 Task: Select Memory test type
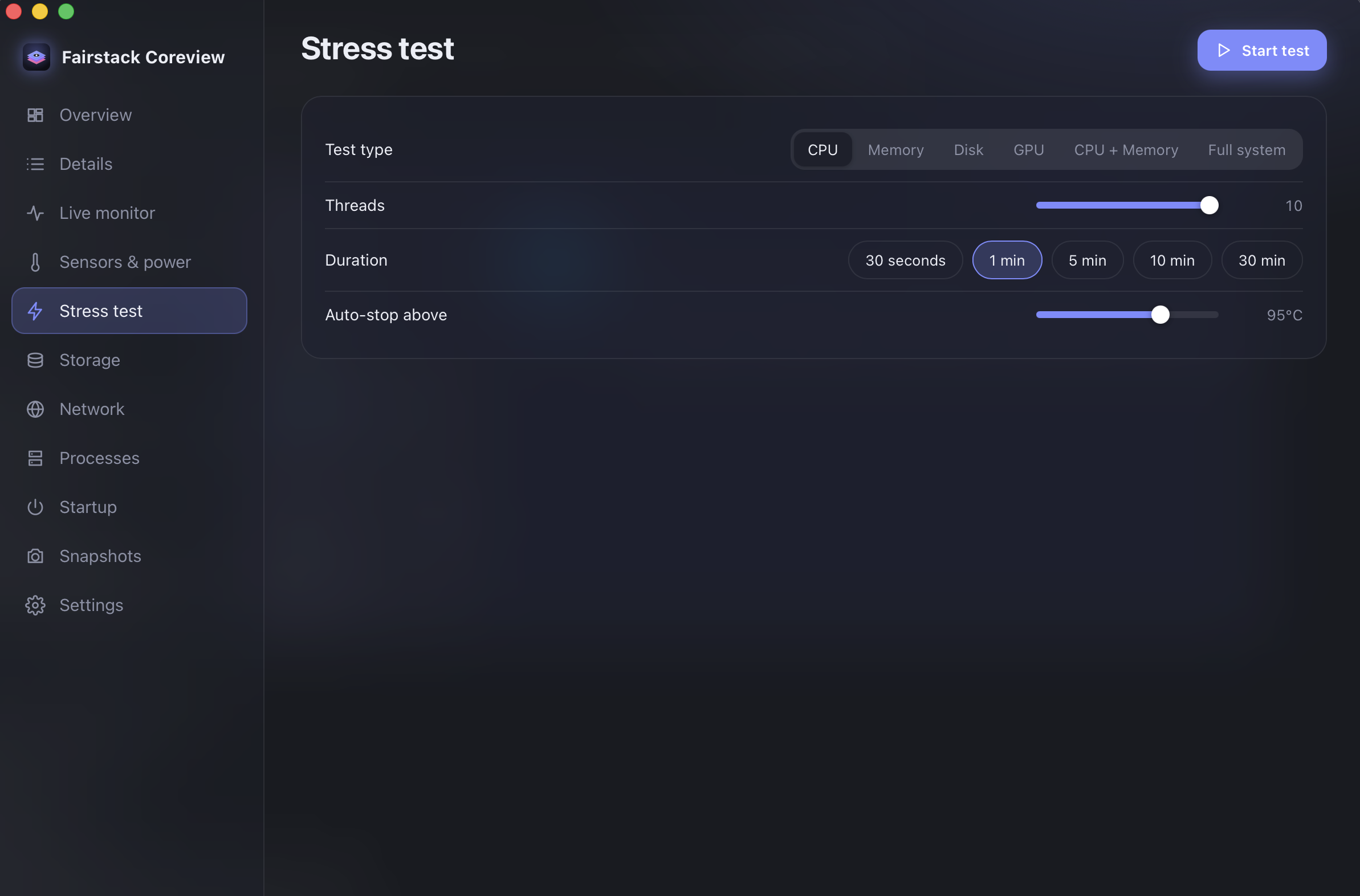coord(895,150)
